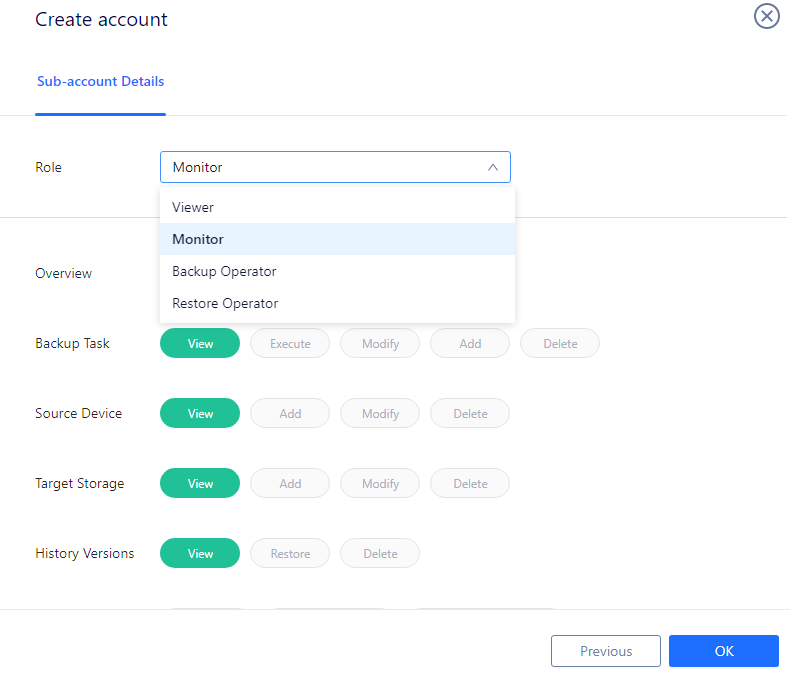Enable Restore permission for History Versions
Image resolution: width=790 pixels, height=679 pixels.
pos(290,554)
